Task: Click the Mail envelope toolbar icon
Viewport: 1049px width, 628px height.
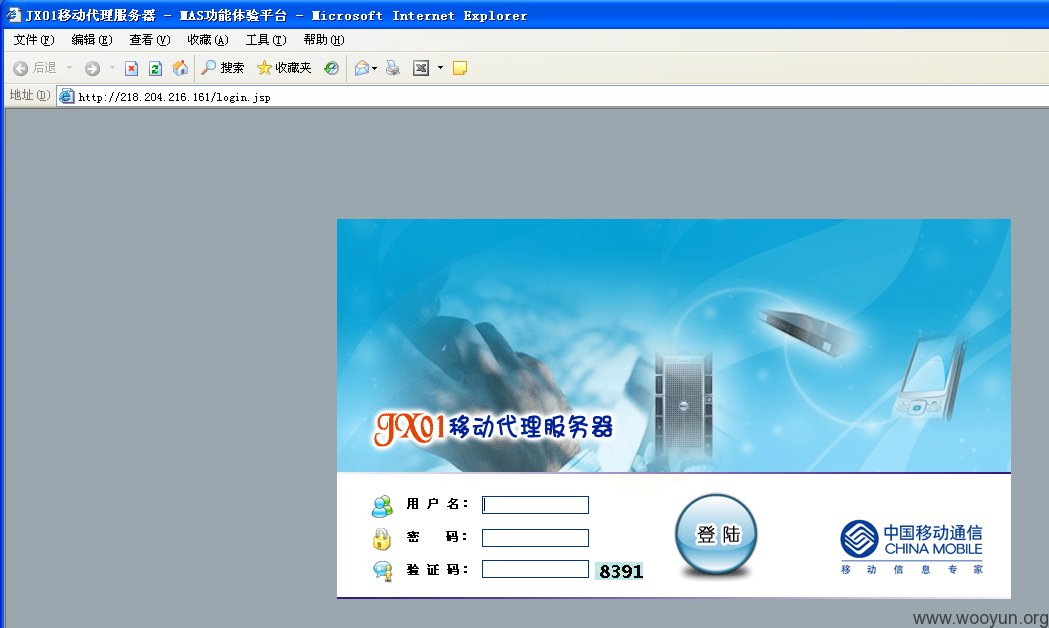Action: click(362, 68)
